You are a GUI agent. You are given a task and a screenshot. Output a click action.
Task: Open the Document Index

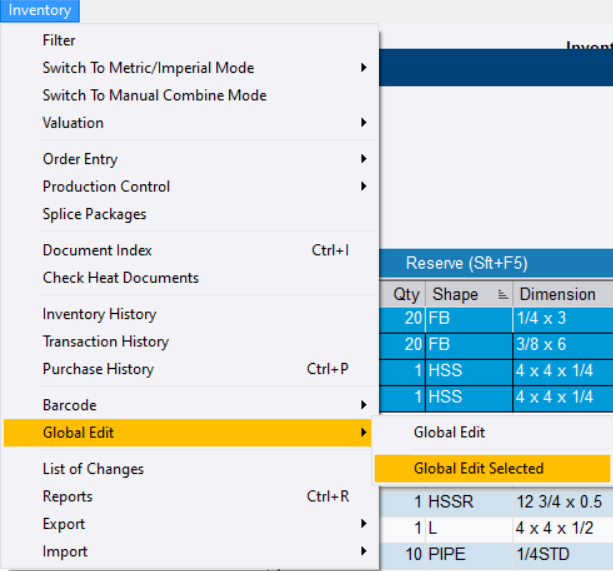click(x=97, y=250)
